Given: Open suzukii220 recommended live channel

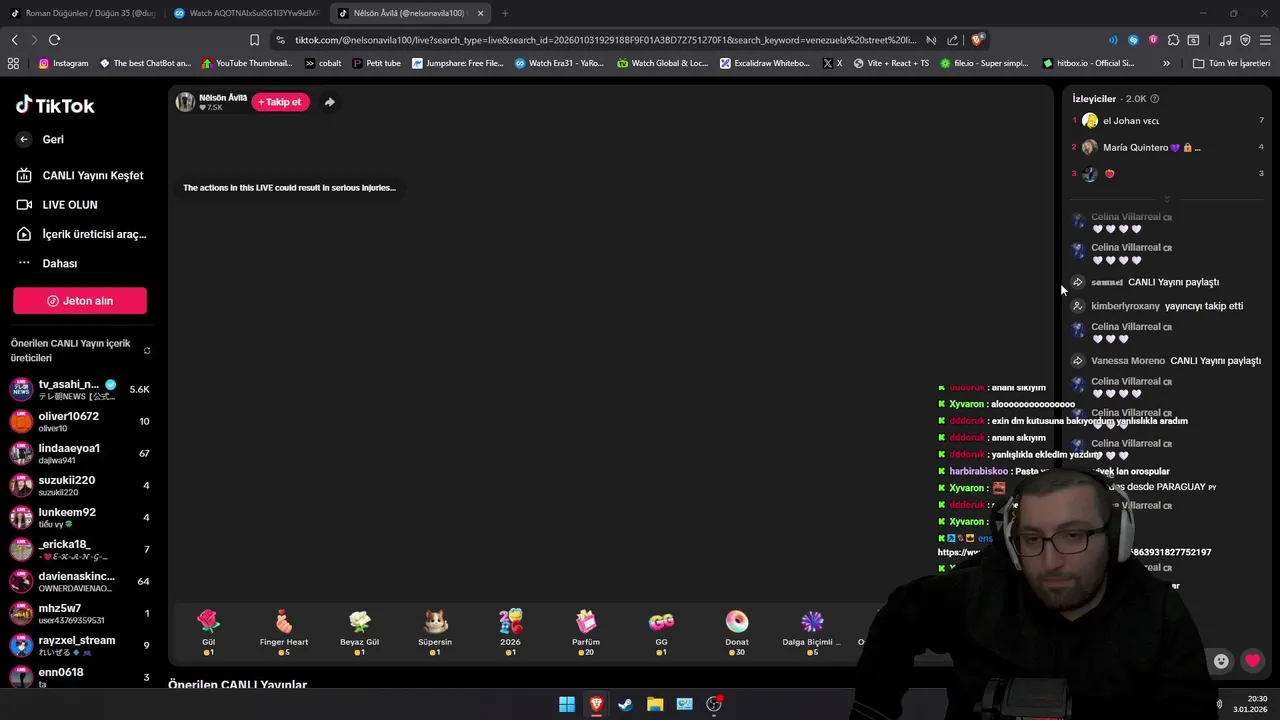Looking at the screenshot, I should (80, 485).
